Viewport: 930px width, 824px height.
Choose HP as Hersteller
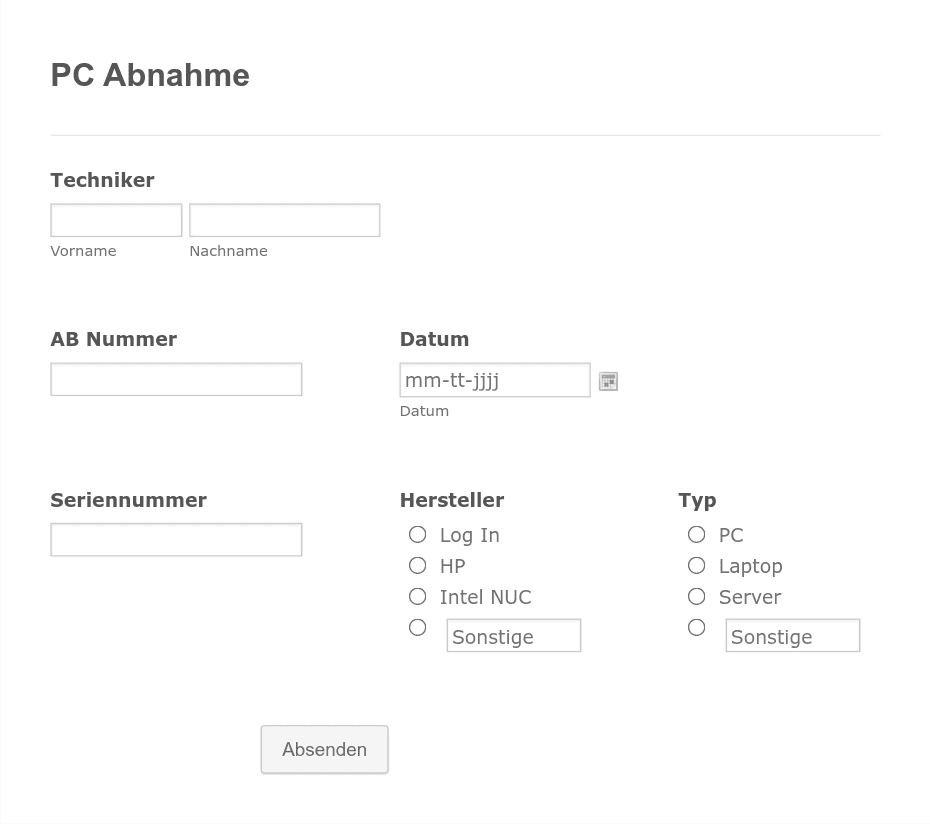418,565
